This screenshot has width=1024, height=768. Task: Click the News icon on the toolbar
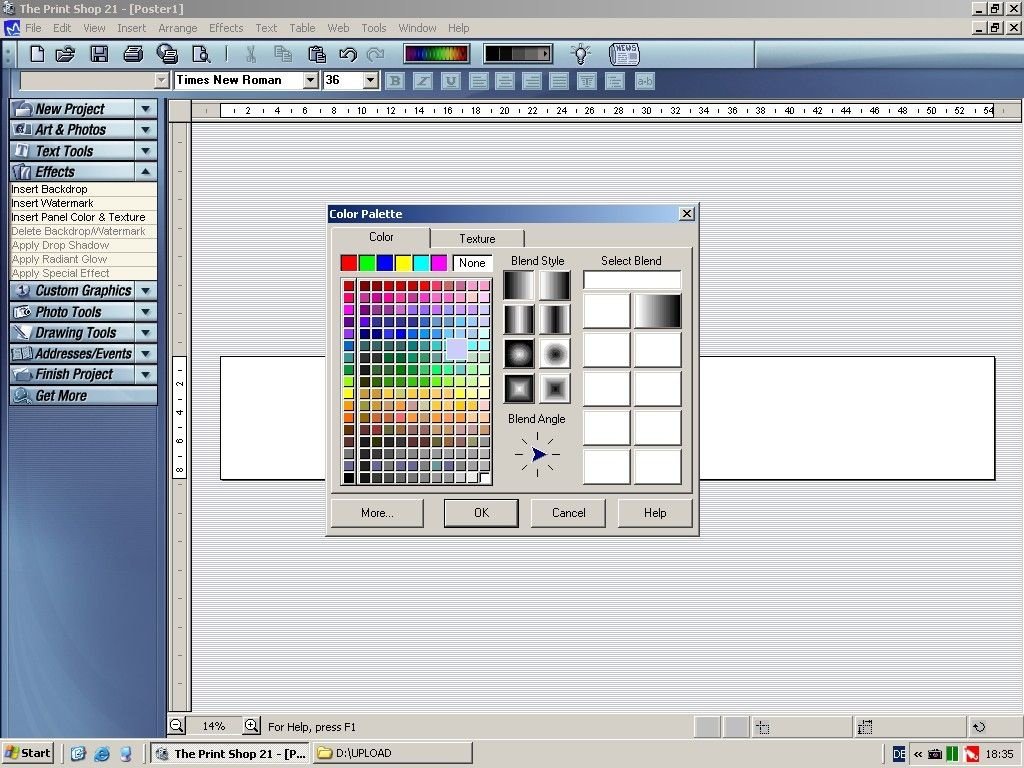tap(622, 54)
